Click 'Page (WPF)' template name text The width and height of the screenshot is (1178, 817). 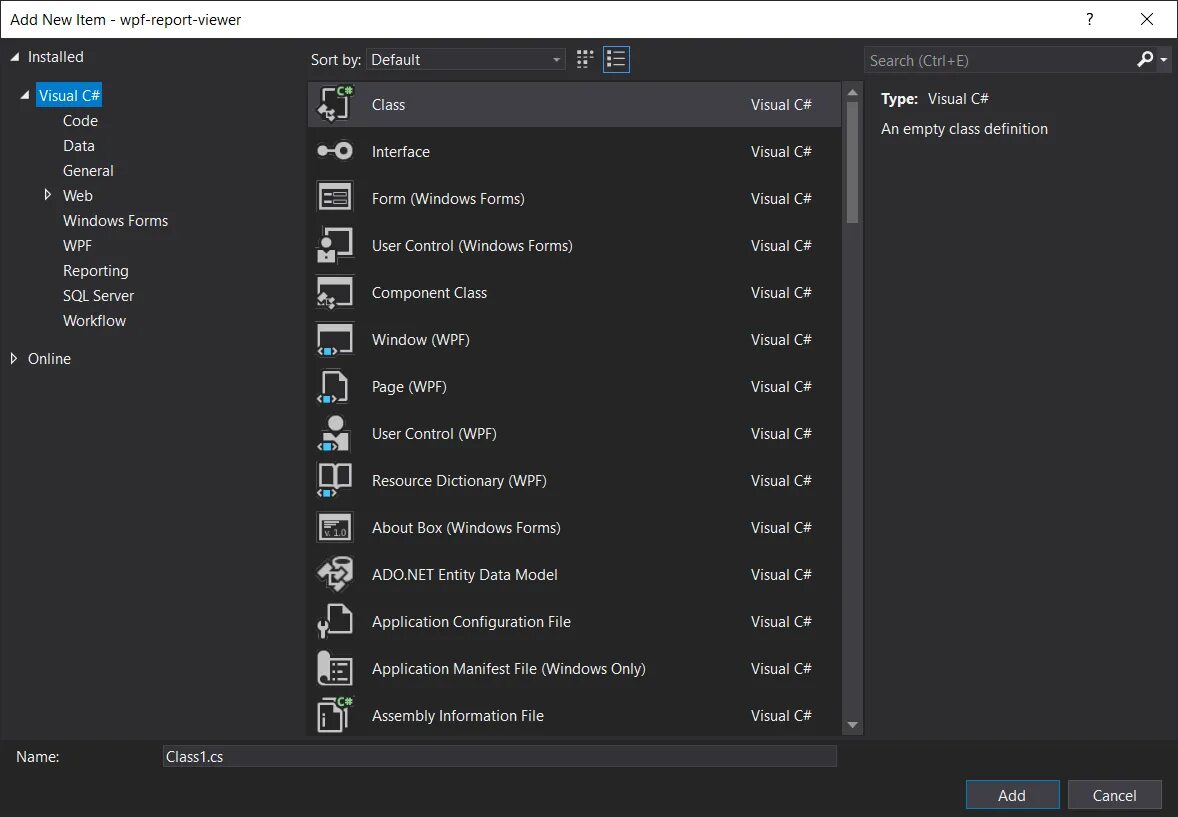(409, 386)
